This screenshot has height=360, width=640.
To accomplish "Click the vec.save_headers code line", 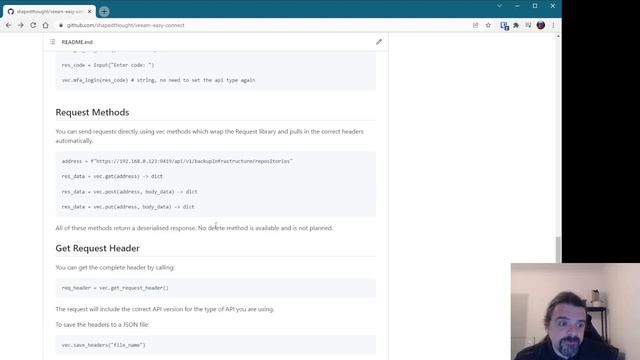I will click(x=104, y=345).
